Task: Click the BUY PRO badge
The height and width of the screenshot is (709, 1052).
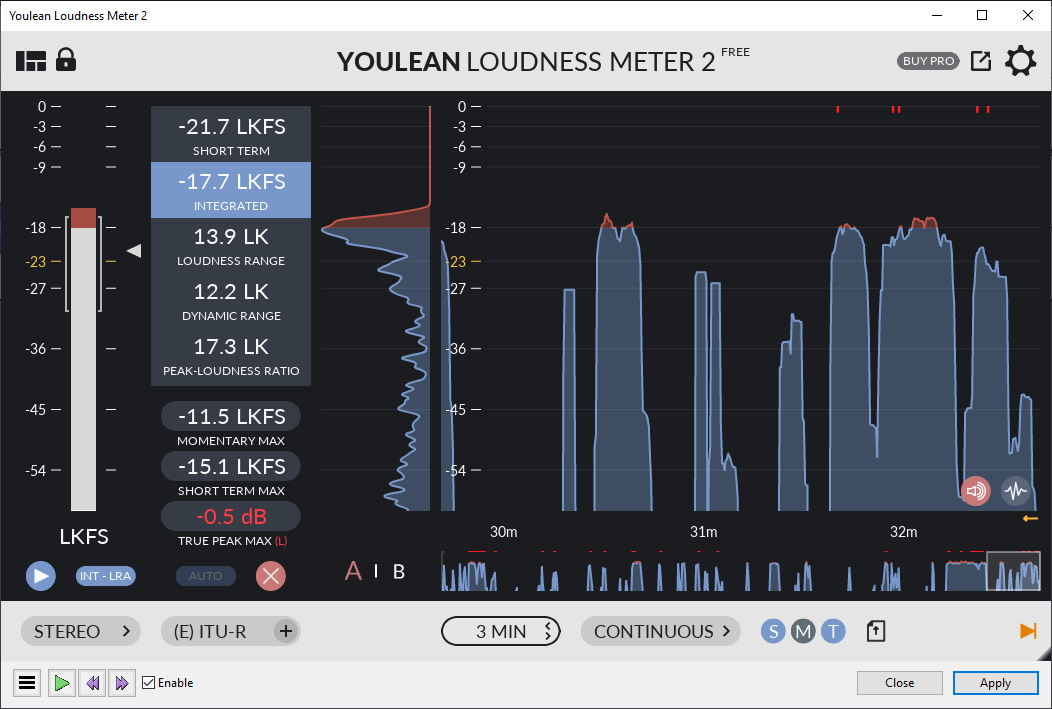Action: pos(929,61)
